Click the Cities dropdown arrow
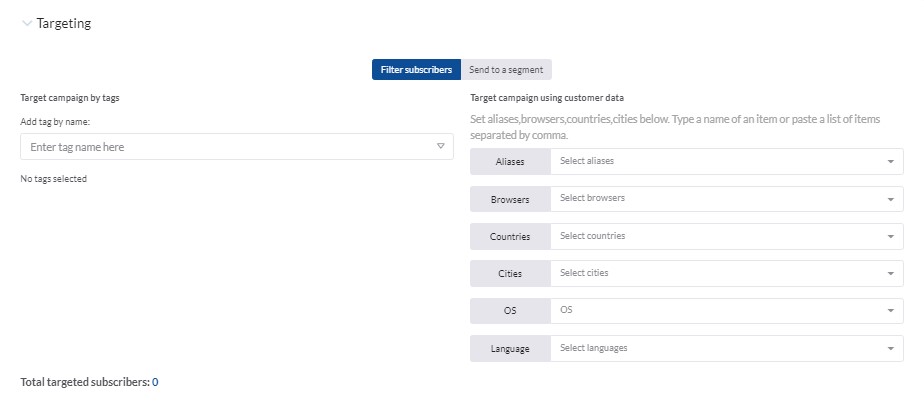This screenshot has height=406, width=924. (890, 273)
